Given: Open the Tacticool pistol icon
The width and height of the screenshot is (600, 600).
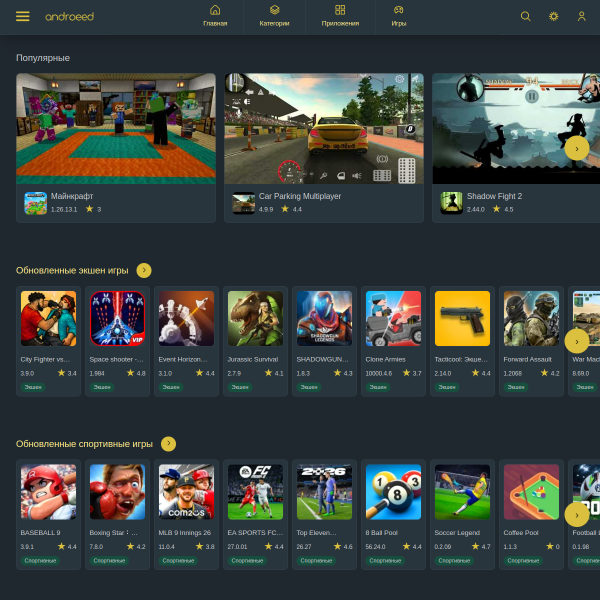Looking at the screenshot, I should click(x=462, y=318).
